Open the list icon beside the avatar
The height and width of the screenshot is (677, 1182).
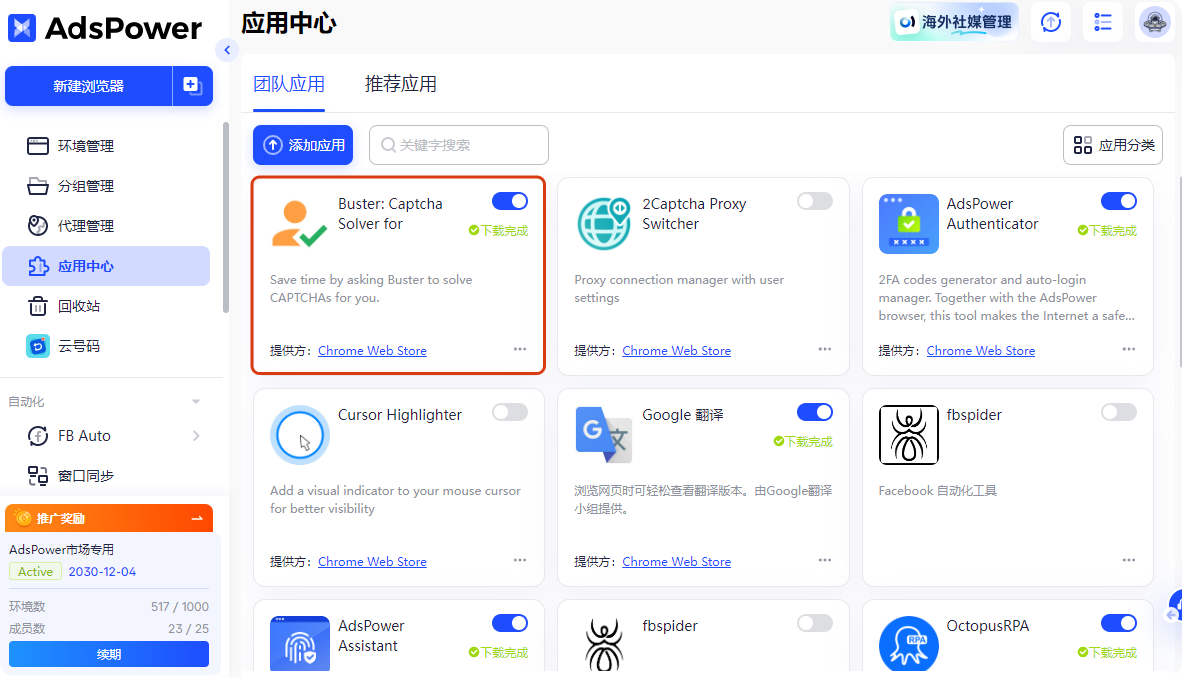1102,21
